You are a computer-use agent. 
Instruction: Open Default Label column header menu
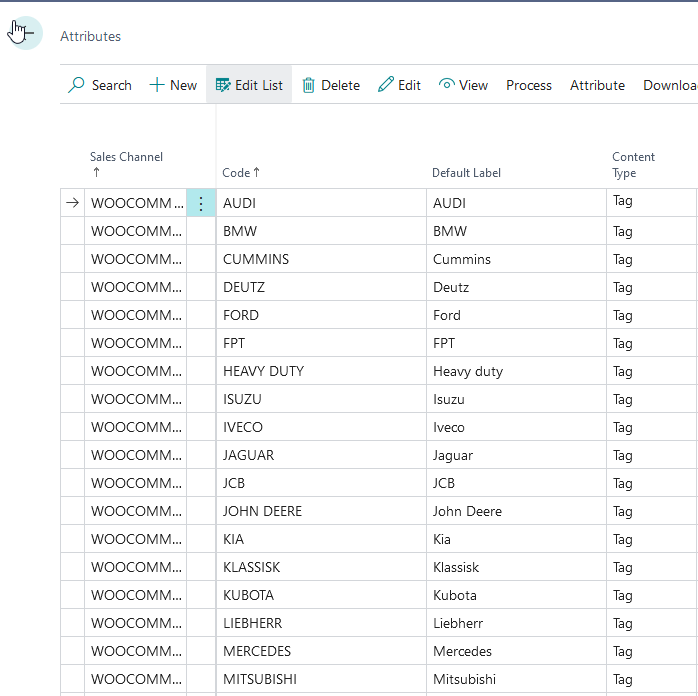click(x=466, y=173)
